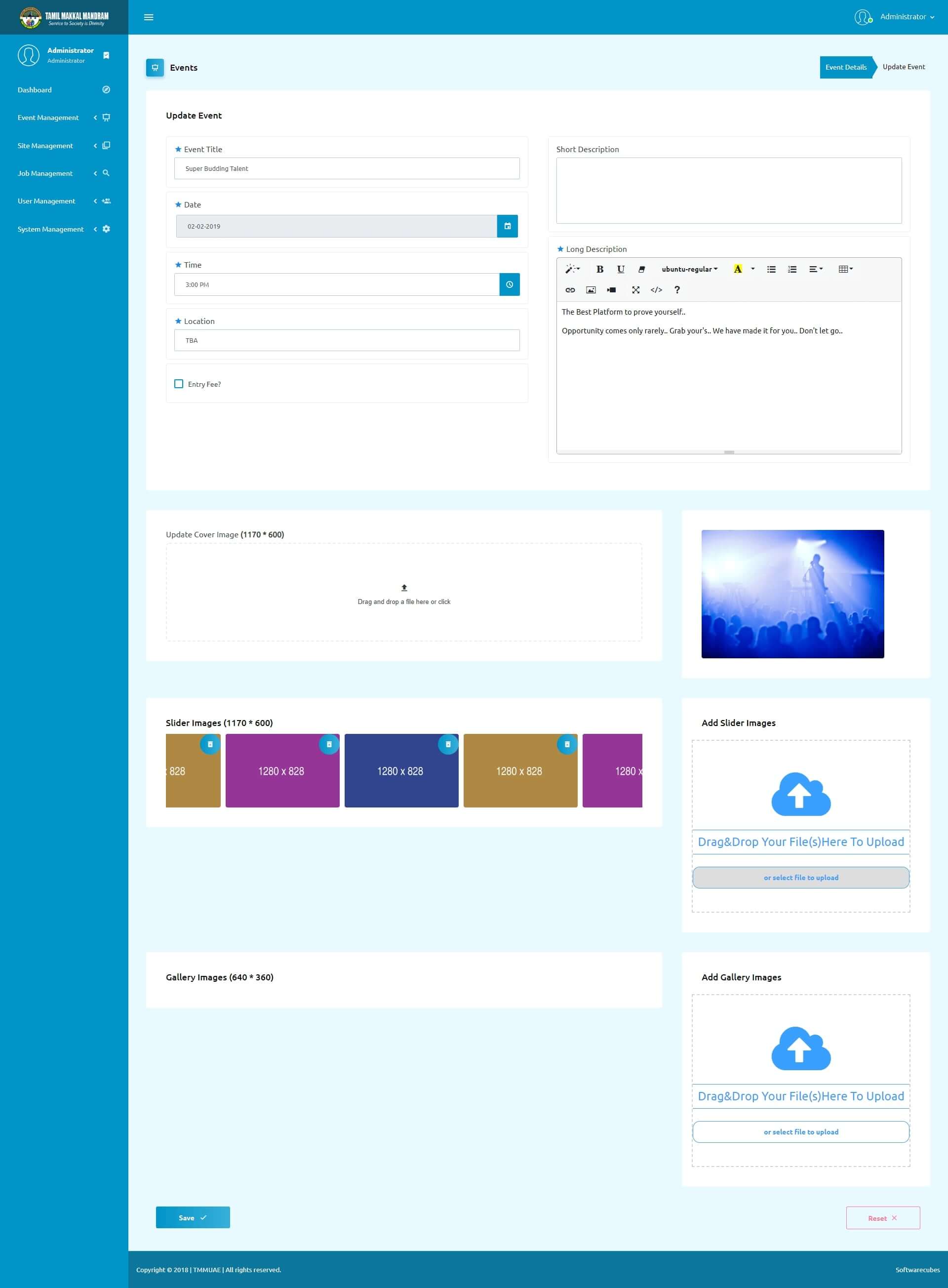This screenshot has height=1288, width=948.
Task: Click the Save button
Action: coord(192,1217)
